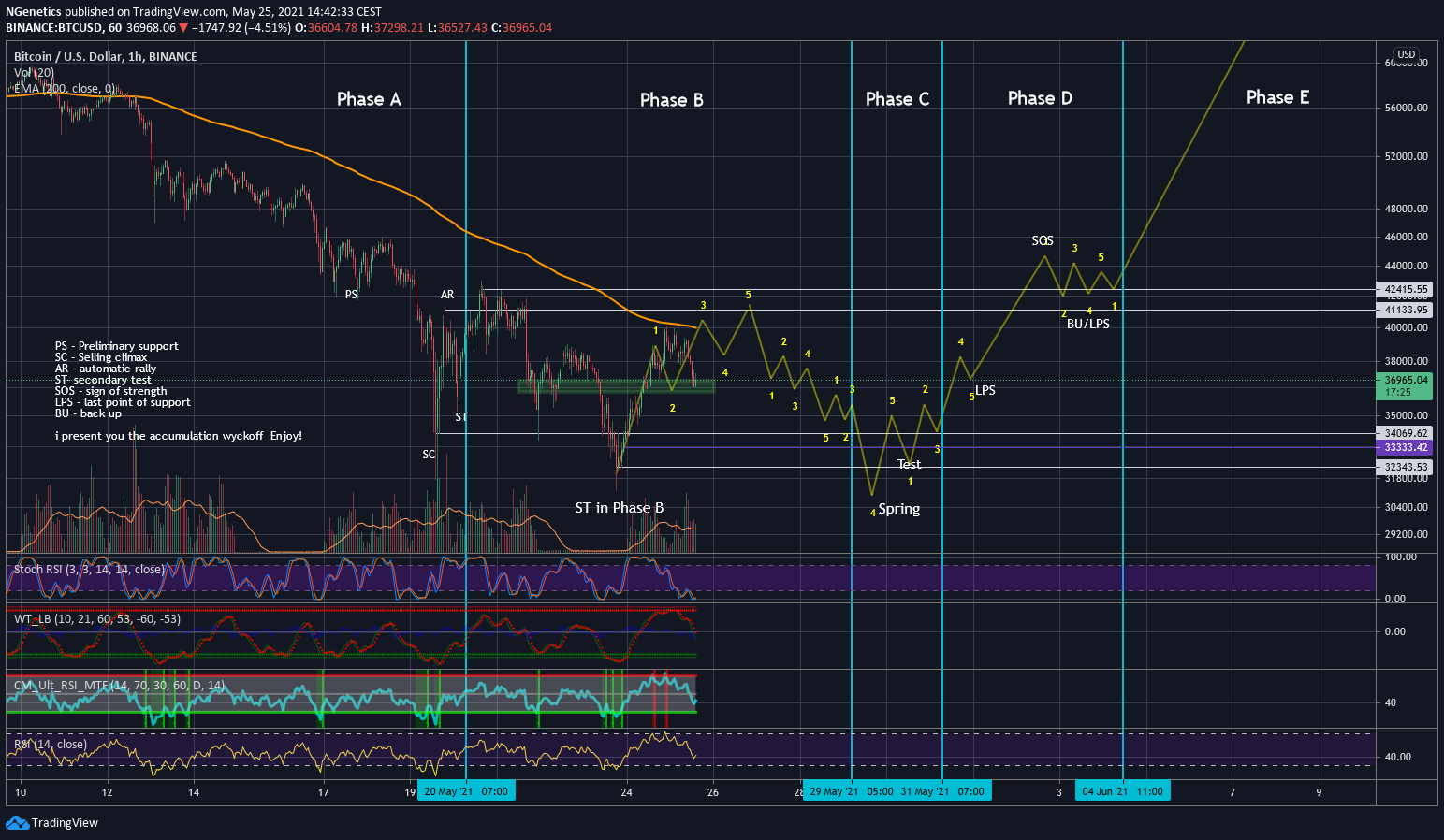The height and width of the screenshot is (840, 1444).
Task: Click the 48000.00 price axis tick
Action: coord(1407,209)
